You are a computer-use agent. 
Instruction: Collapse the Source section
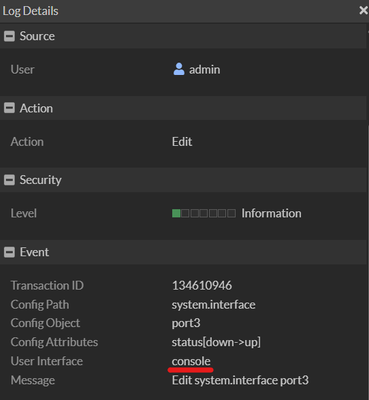[9, 36]
